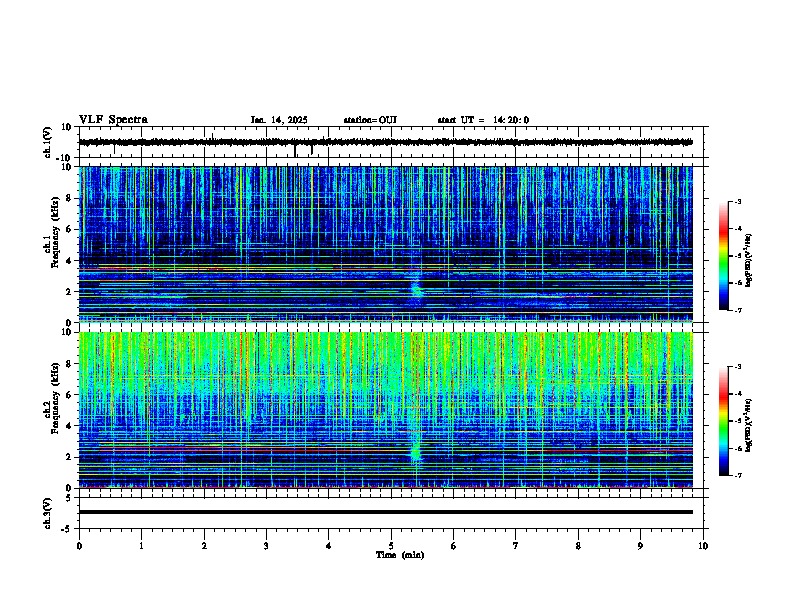Click the "ch.3(V)" axis label

point(48,513)
